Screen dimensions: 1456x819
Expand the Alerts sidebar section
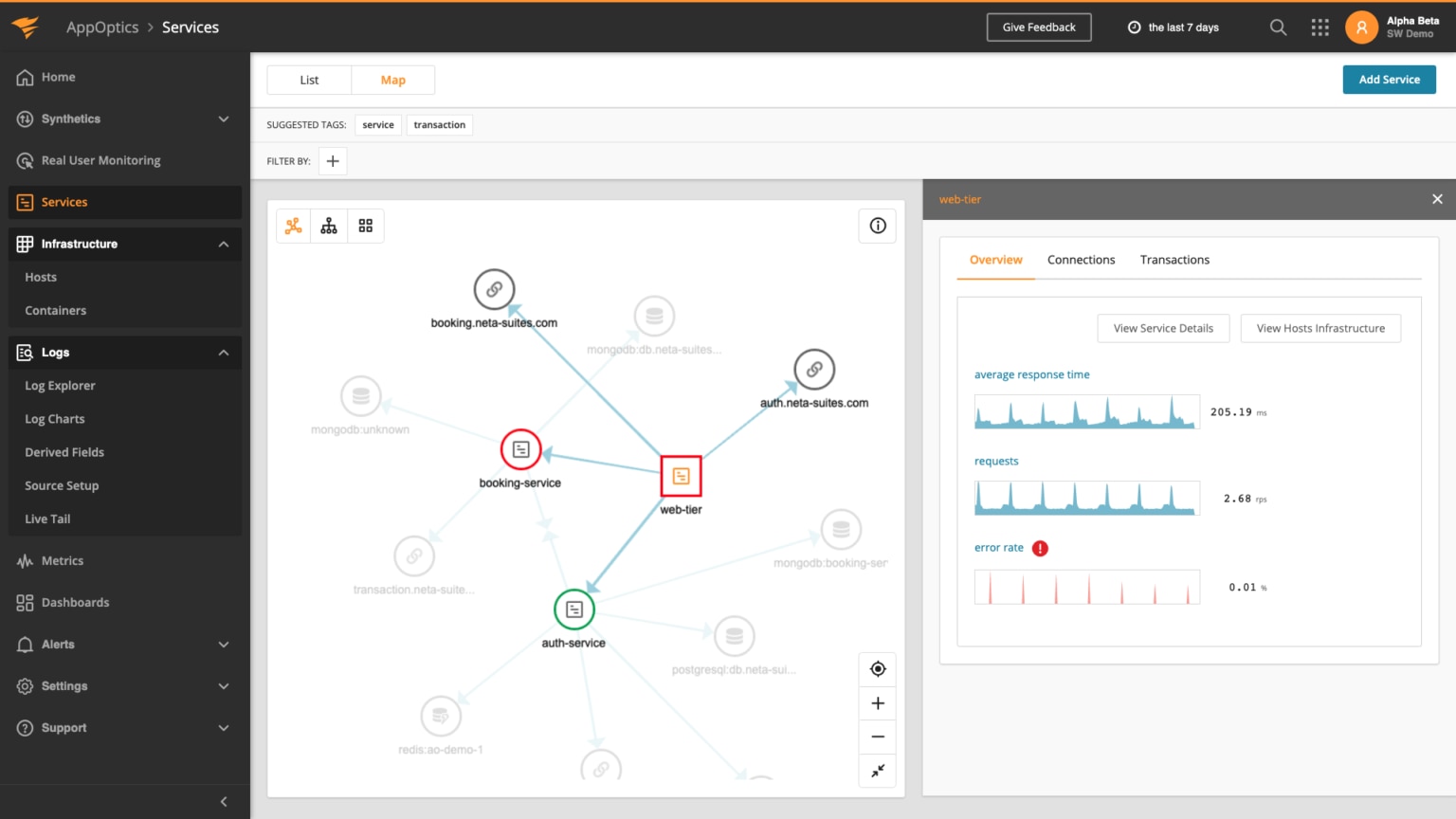click(224, 645)
